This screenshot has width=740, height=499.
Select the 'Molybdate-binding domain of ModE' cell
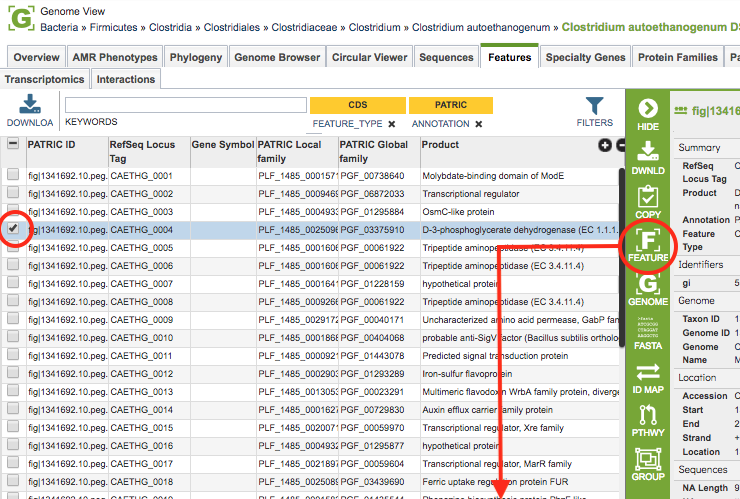(x=519, y=176)
